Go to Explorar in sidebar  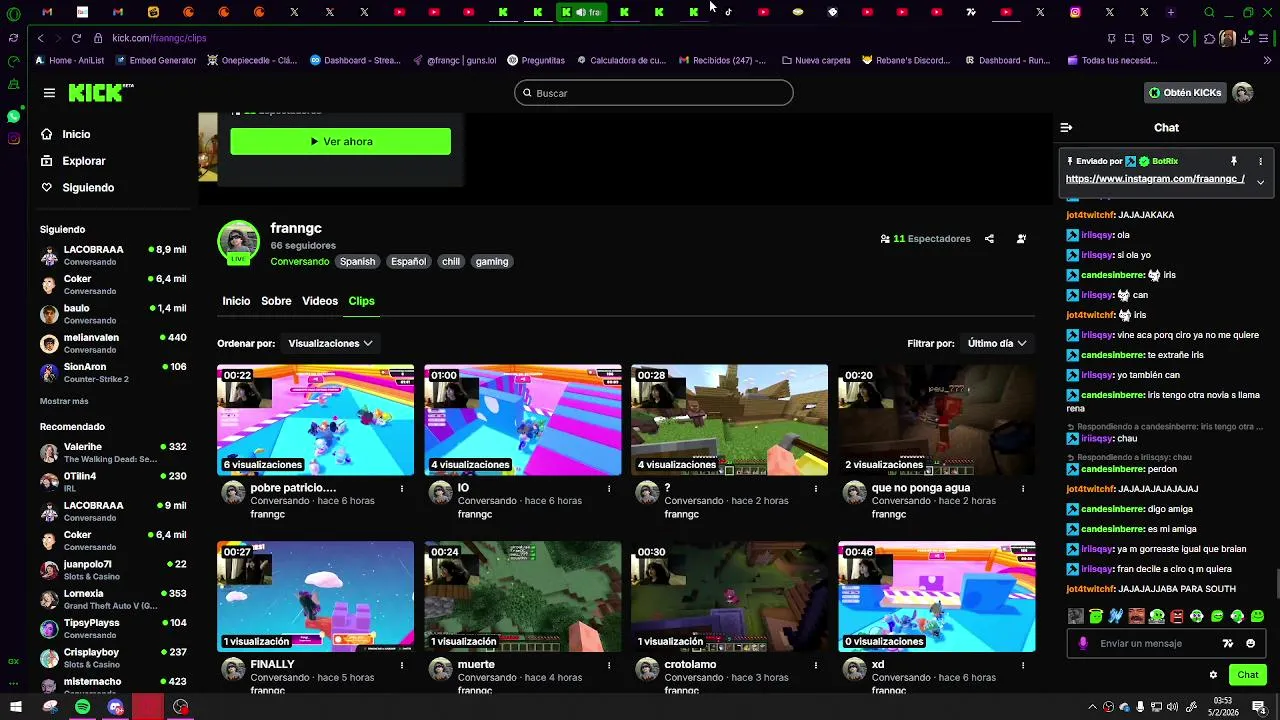73,161
